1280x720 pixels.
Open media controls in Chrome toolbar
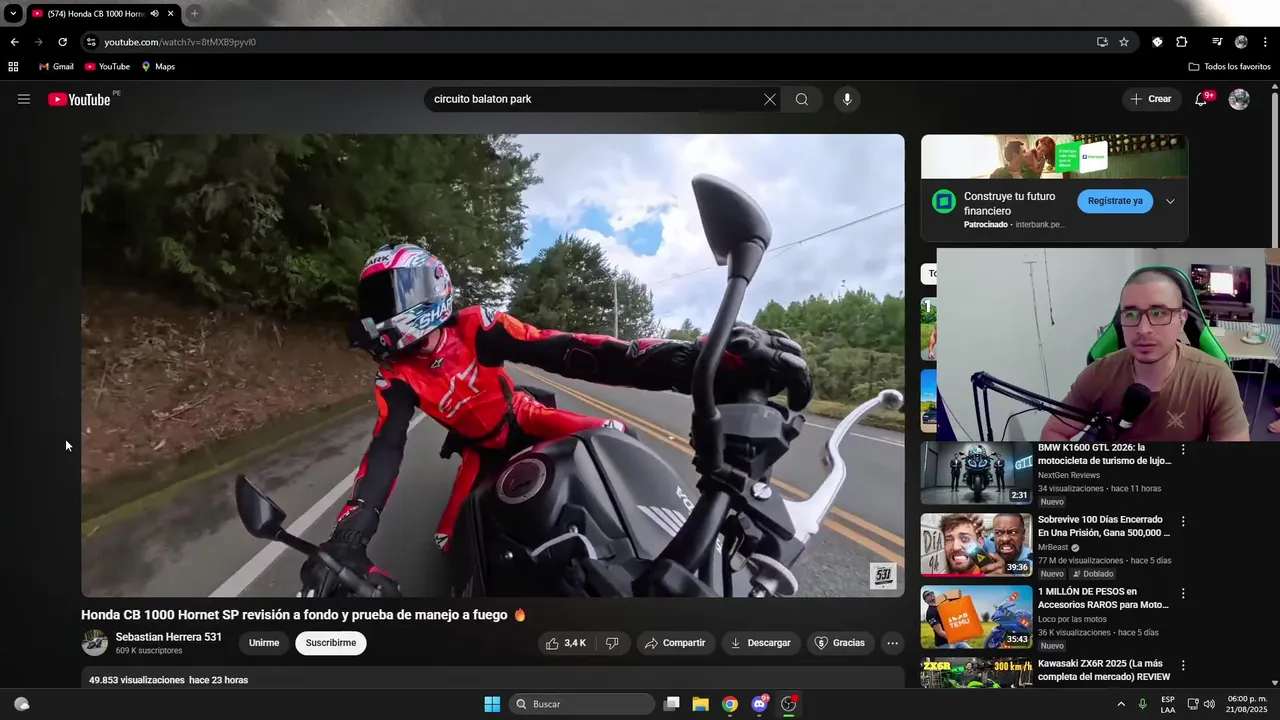(1217, 42)
